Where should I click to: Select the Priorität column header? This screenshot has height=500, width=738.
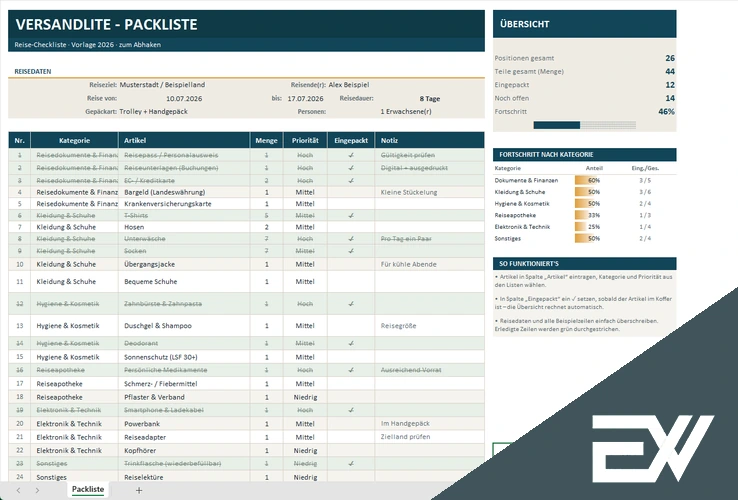click(305, 140)
